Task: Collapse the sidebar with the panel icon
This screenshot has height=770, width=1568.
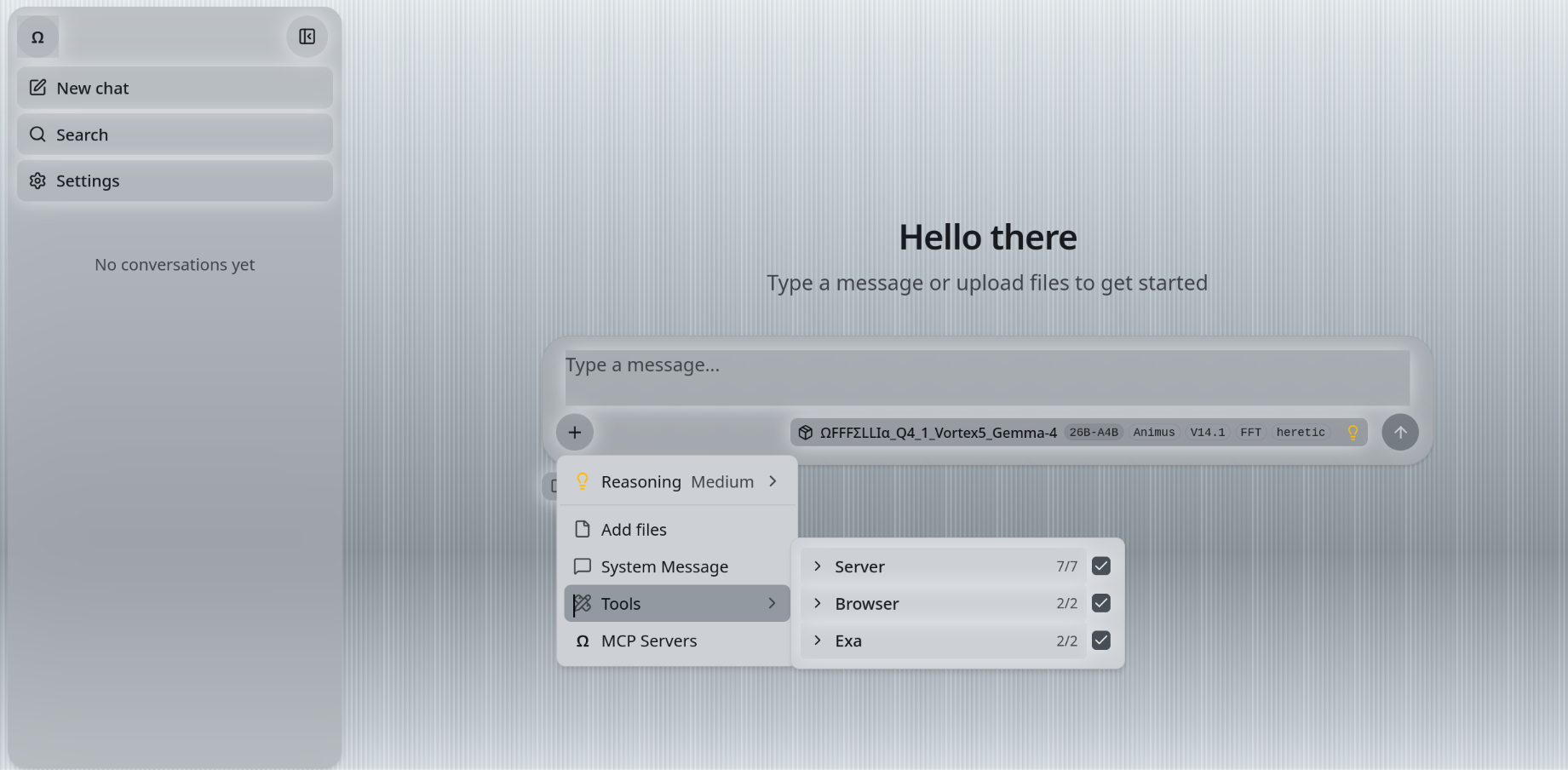Action: [307, 37]
